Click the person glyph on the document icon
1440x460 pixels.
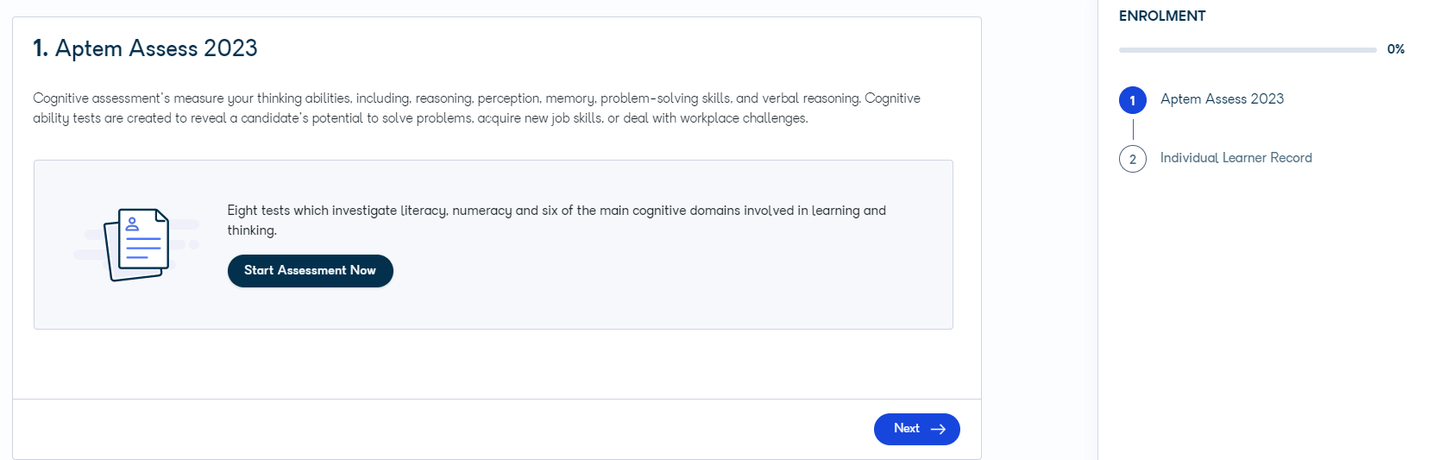pyautogui.click(x=132, y=224)
